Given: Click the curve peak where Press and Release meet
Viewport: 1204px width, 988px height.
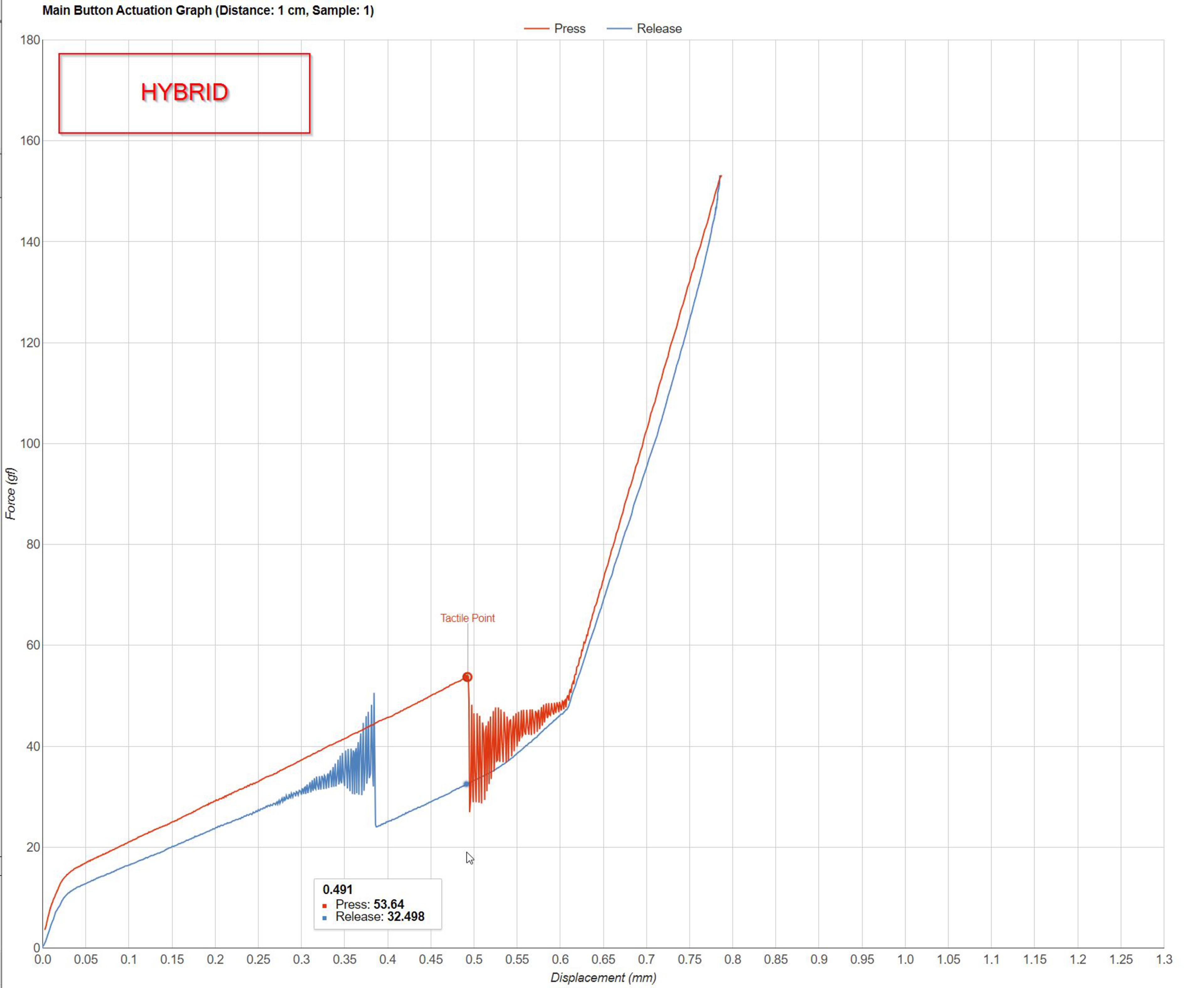Looking at the screenshot, I should 721,176.
